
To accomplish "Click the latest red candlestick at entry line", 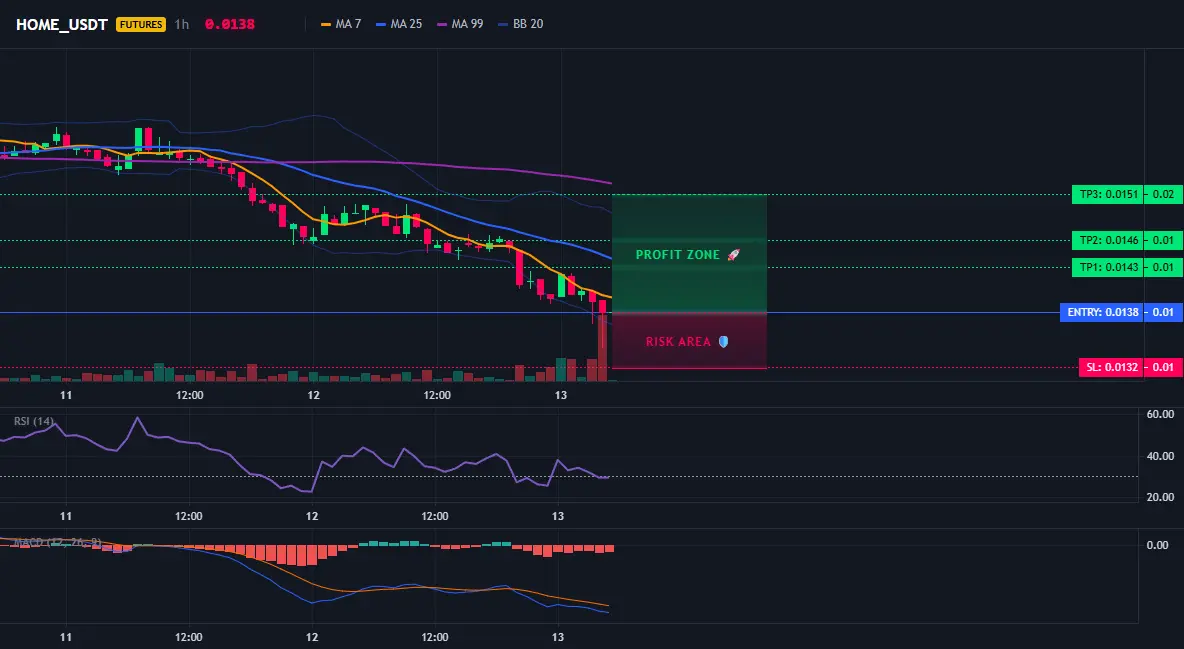I will point(602,308).
